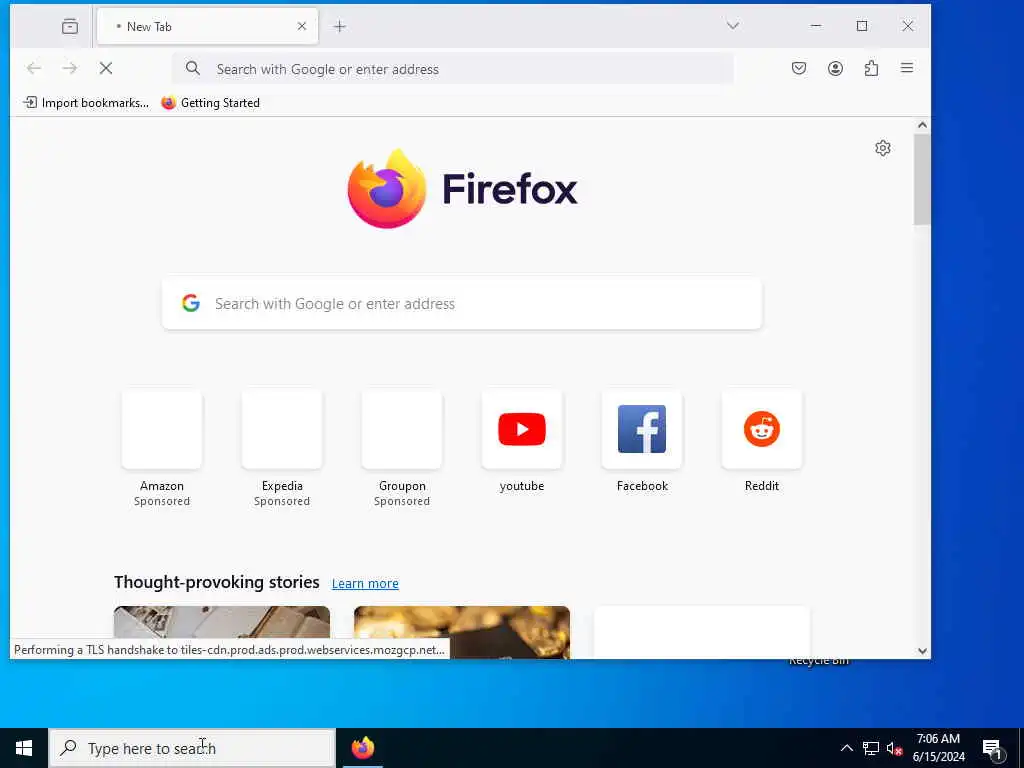This screenshot has width=1024, height=768.
Task: Open the taskbar clock showing 7:06 AM
Action: click(x=938, y=748)
